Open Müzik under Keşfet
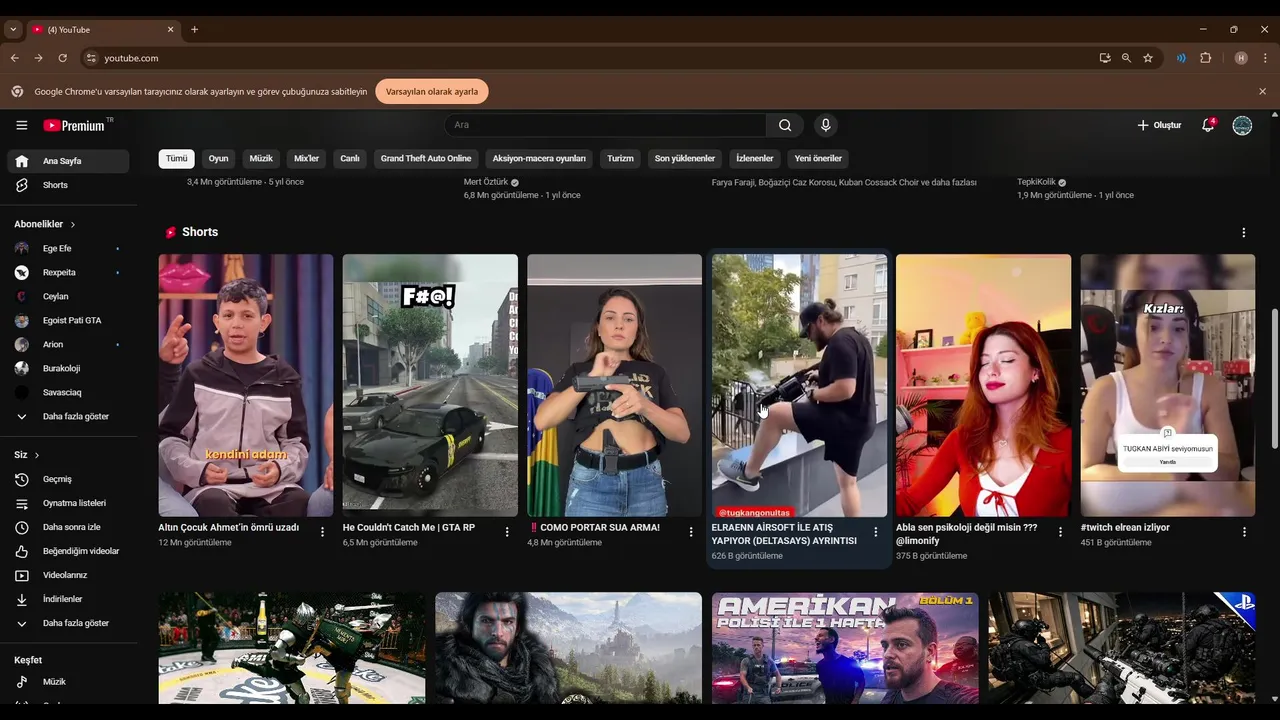The height and width of the screenshot is (720, 1280). pyautogui.click(x=68, y=682)
